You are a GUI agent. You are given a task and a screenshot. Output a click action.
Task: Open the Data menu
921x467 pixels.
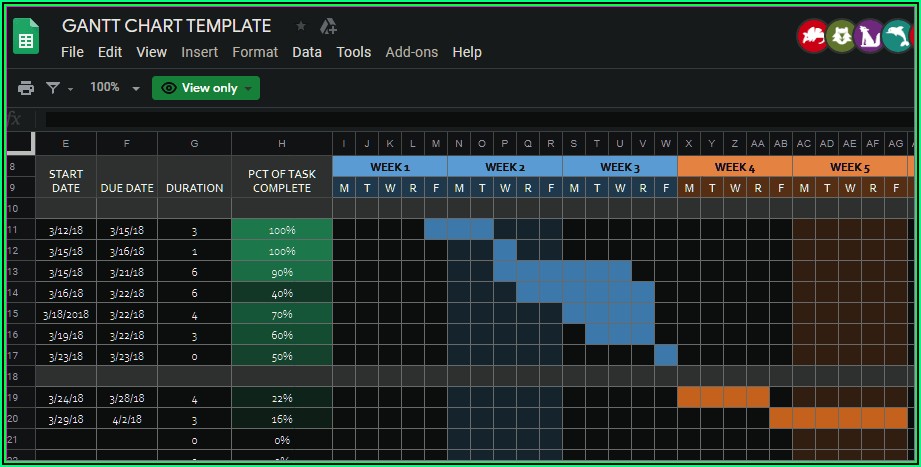[x=307, y=52]
